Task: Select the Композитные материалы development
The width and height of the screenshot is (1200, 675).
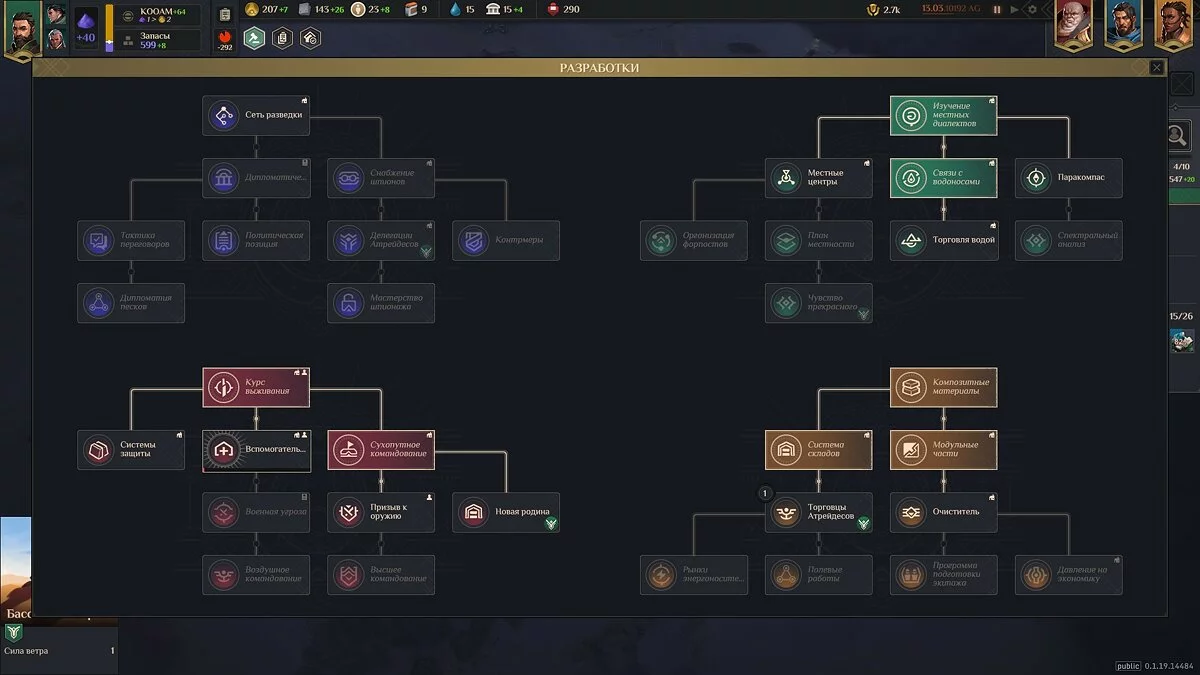Action: [x=944, y=387]
